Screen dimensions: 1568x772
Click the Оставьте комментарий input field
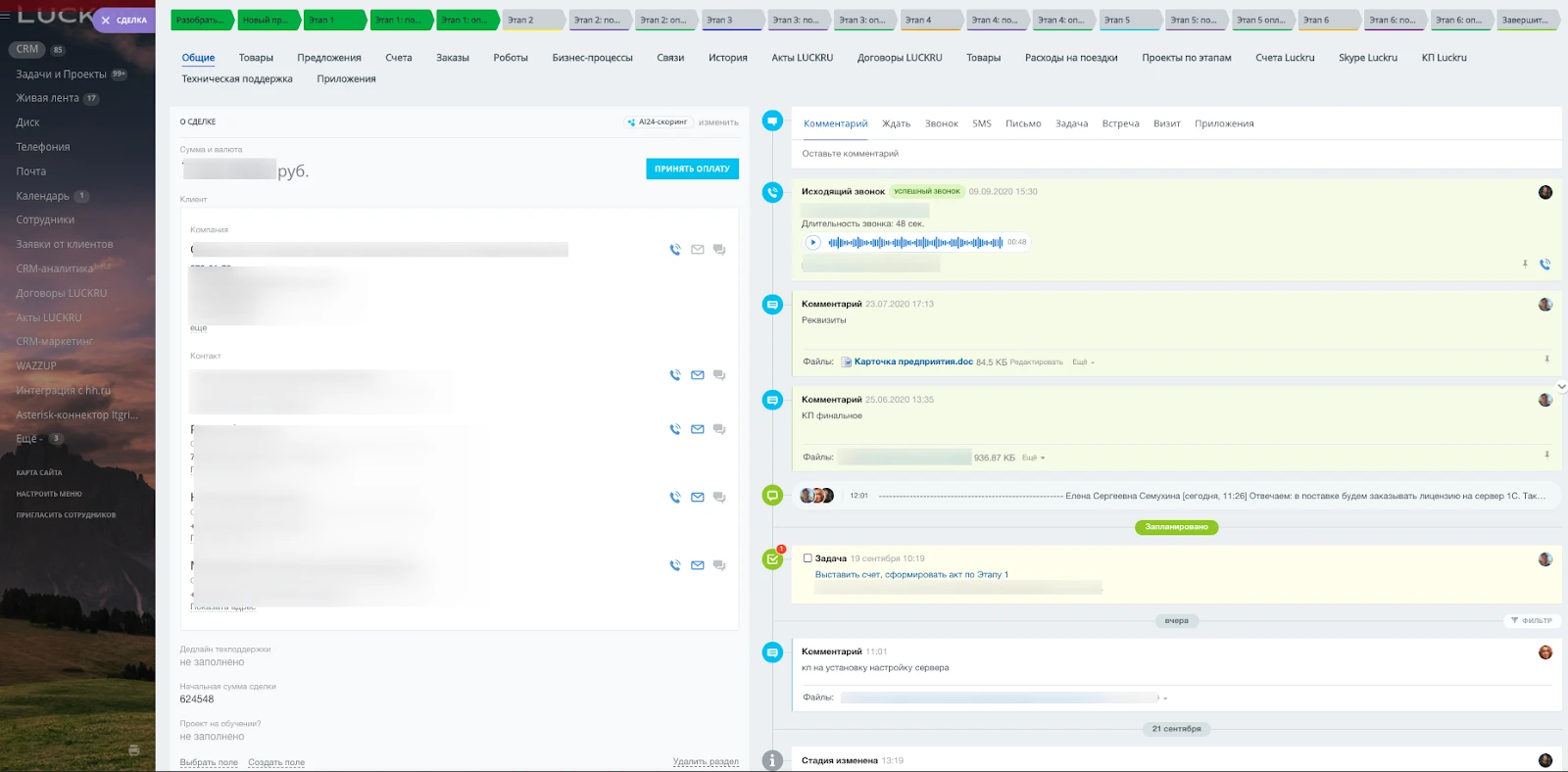1176,154
